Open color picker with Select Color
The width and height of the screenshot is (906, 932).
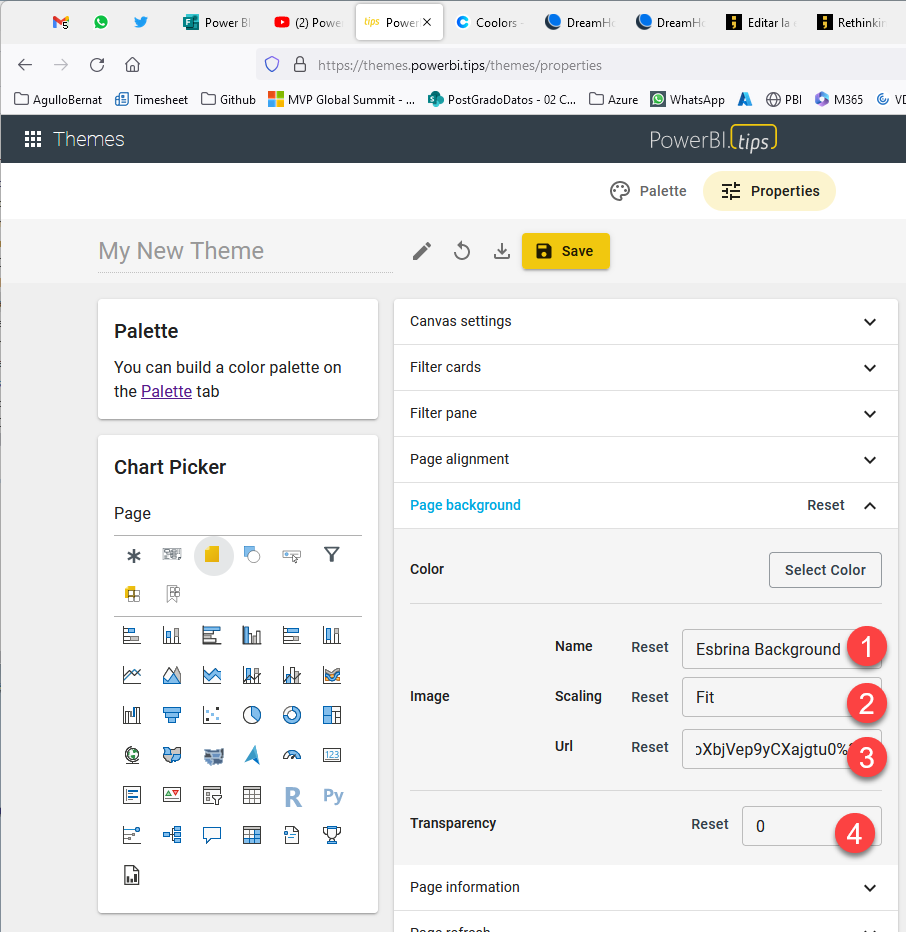coord(824,570)
